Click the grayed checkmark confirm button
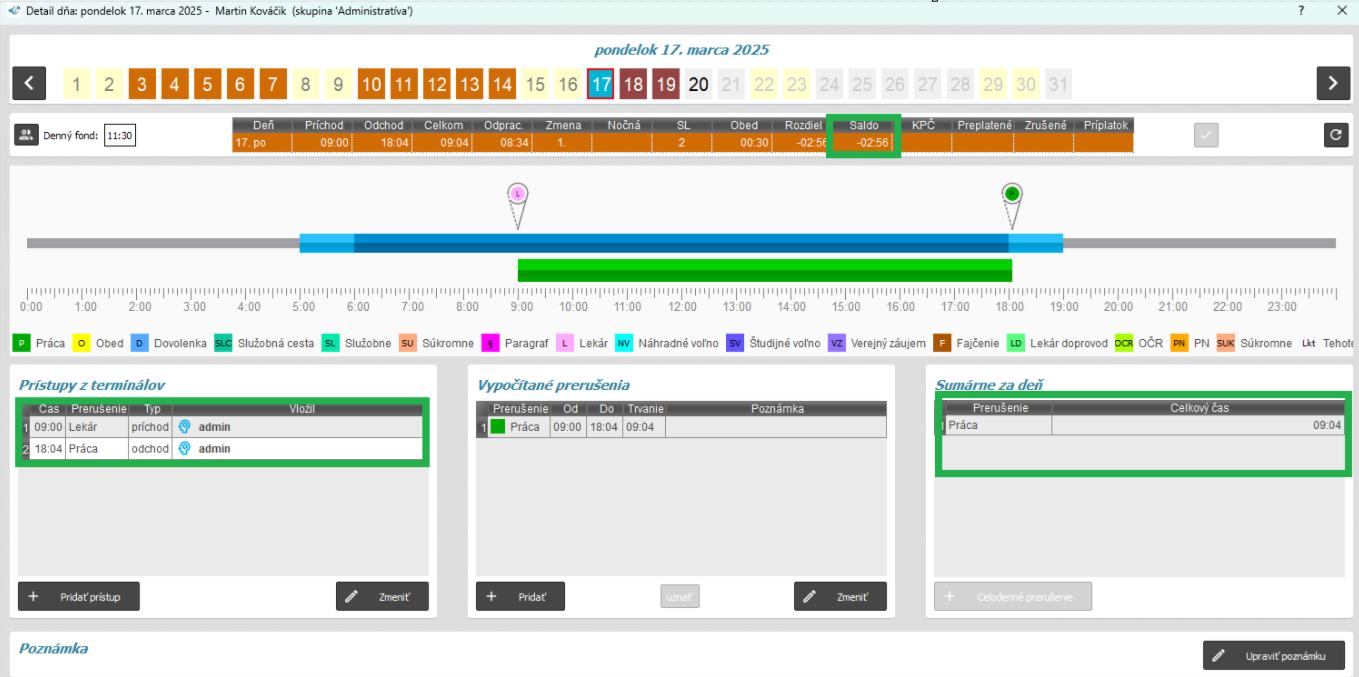Screen dimensions: 1359x677 (1206, 136)
